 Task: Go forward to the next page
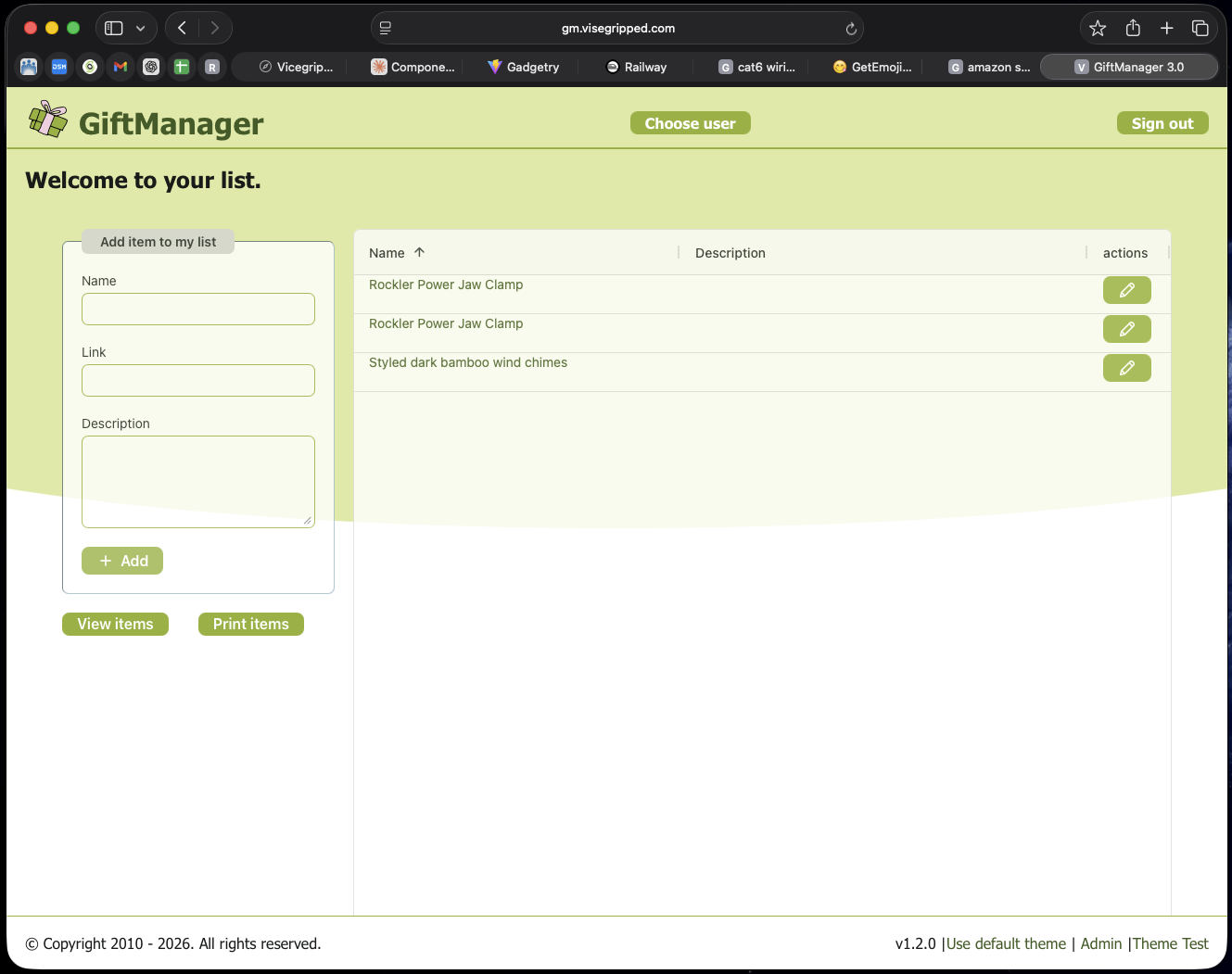[x=215, y=28]
